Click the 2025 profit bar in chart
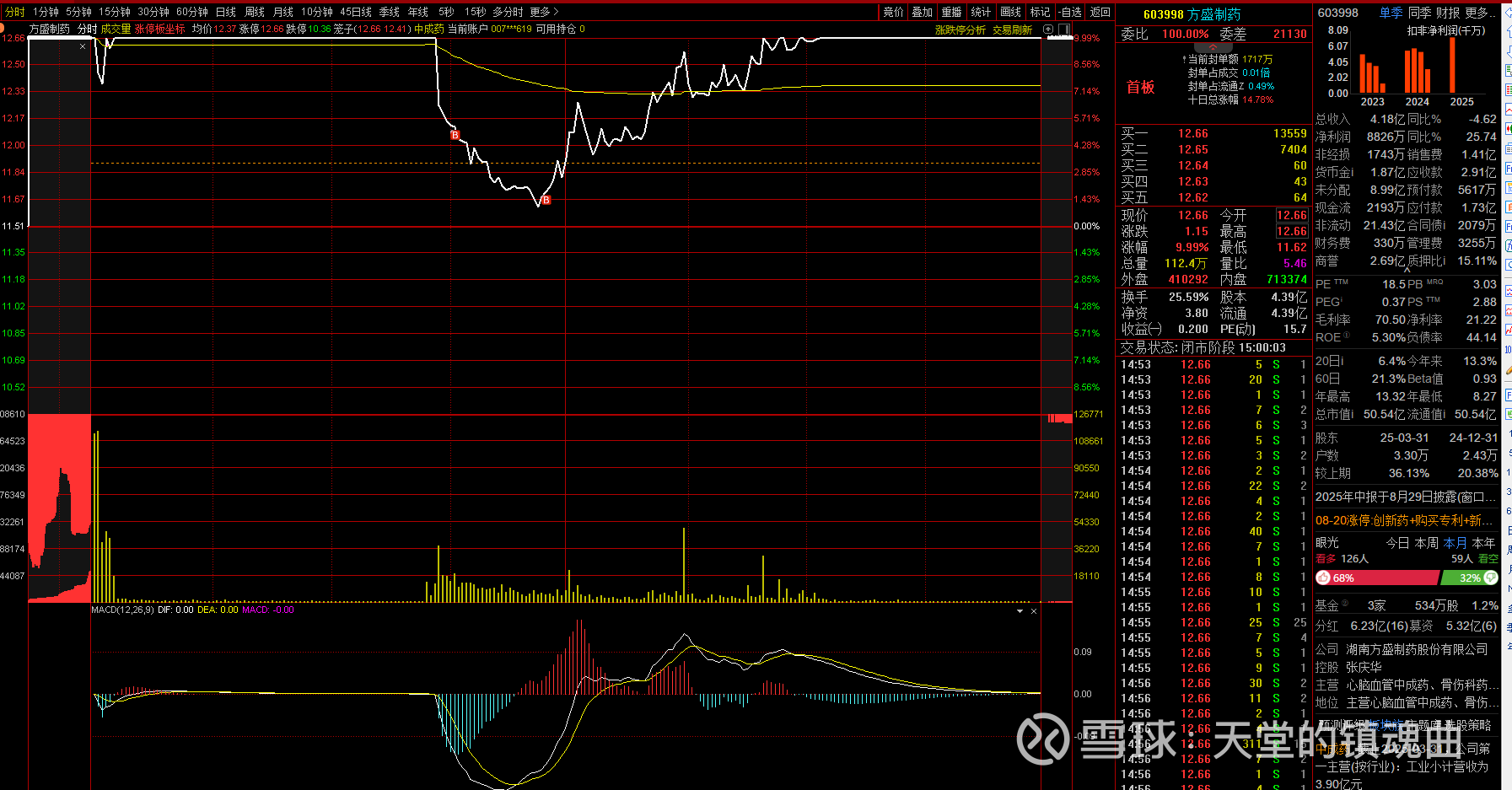Screen dimensions: 1512x790 (1453, 65)
